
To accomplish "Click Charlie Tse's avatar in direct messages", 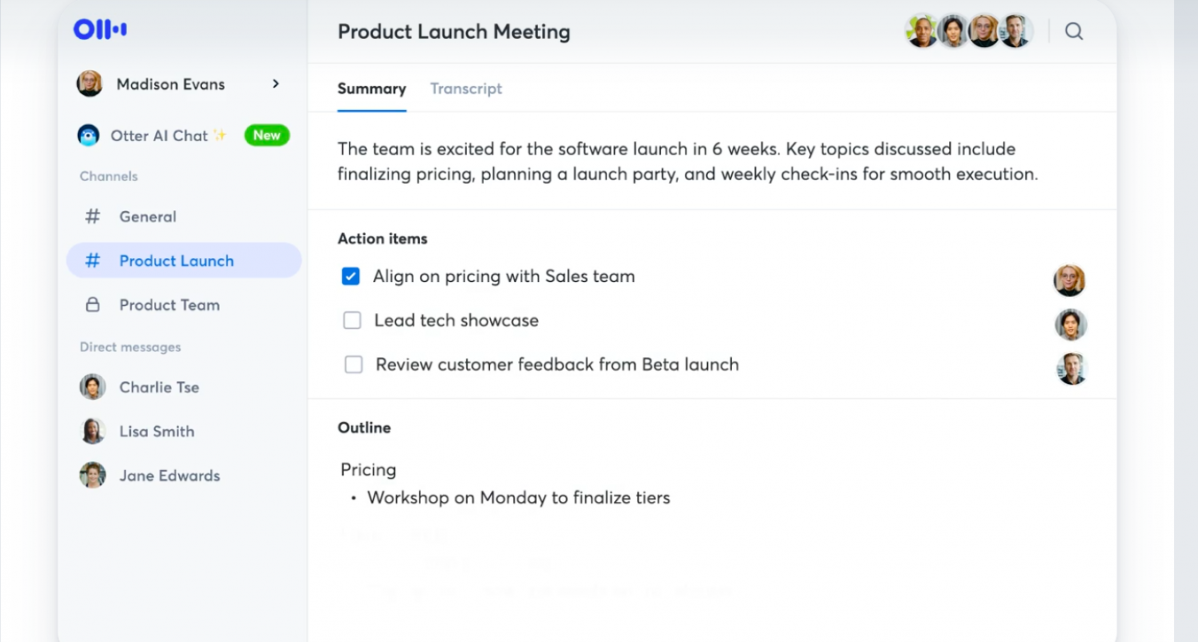I will click(92, 387).
